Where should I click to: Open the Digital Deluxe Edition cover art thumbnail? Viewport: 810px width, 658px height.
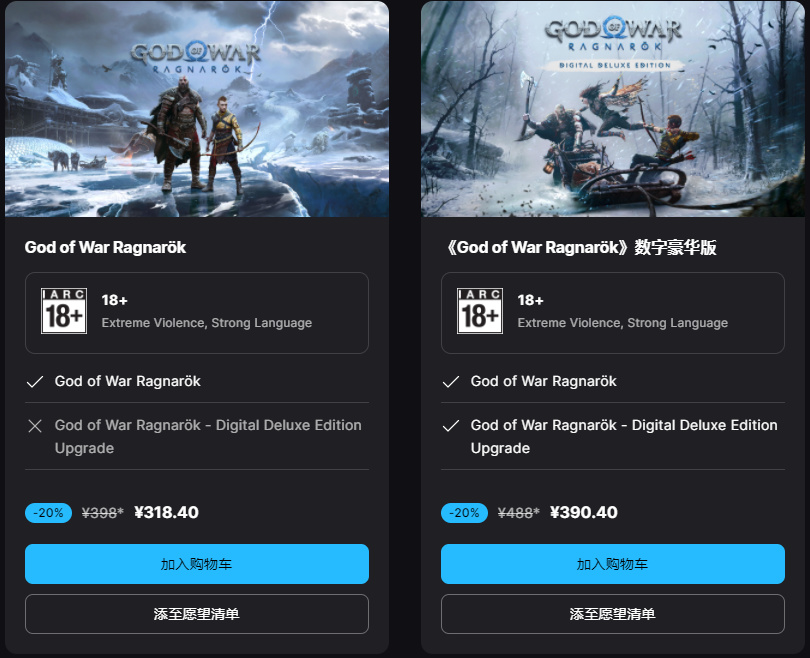point(613,109)
